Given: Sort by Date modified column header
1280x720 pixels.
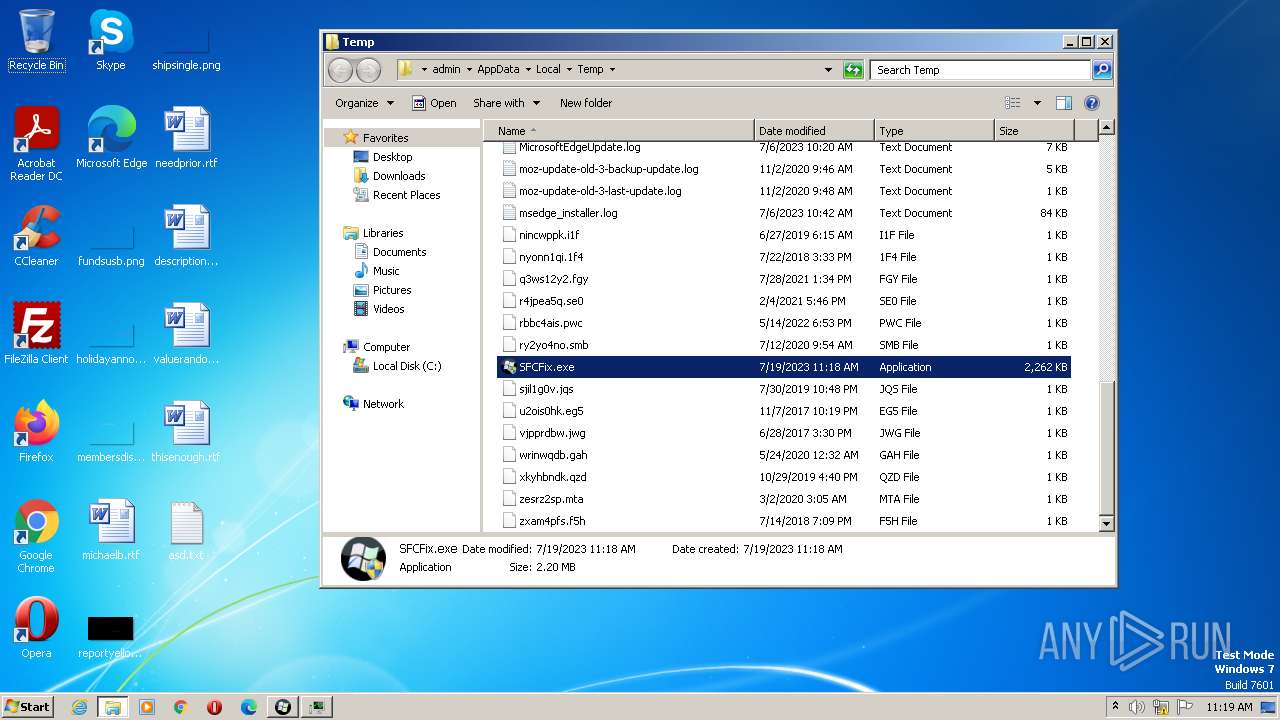Looking at the screenshot, I should point(814,131).
